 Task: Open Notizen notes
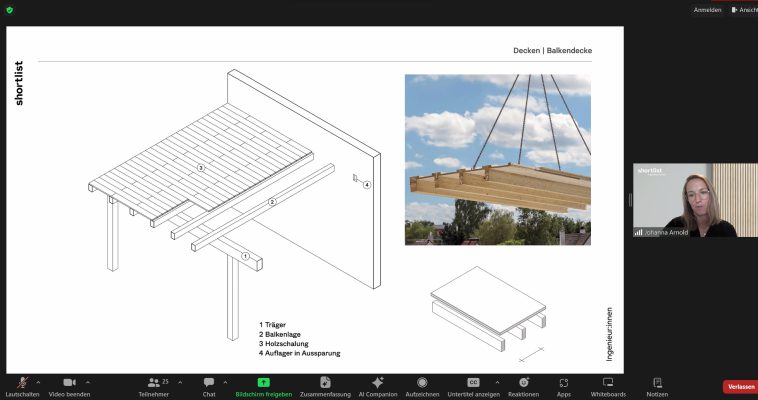click(657, 387)
